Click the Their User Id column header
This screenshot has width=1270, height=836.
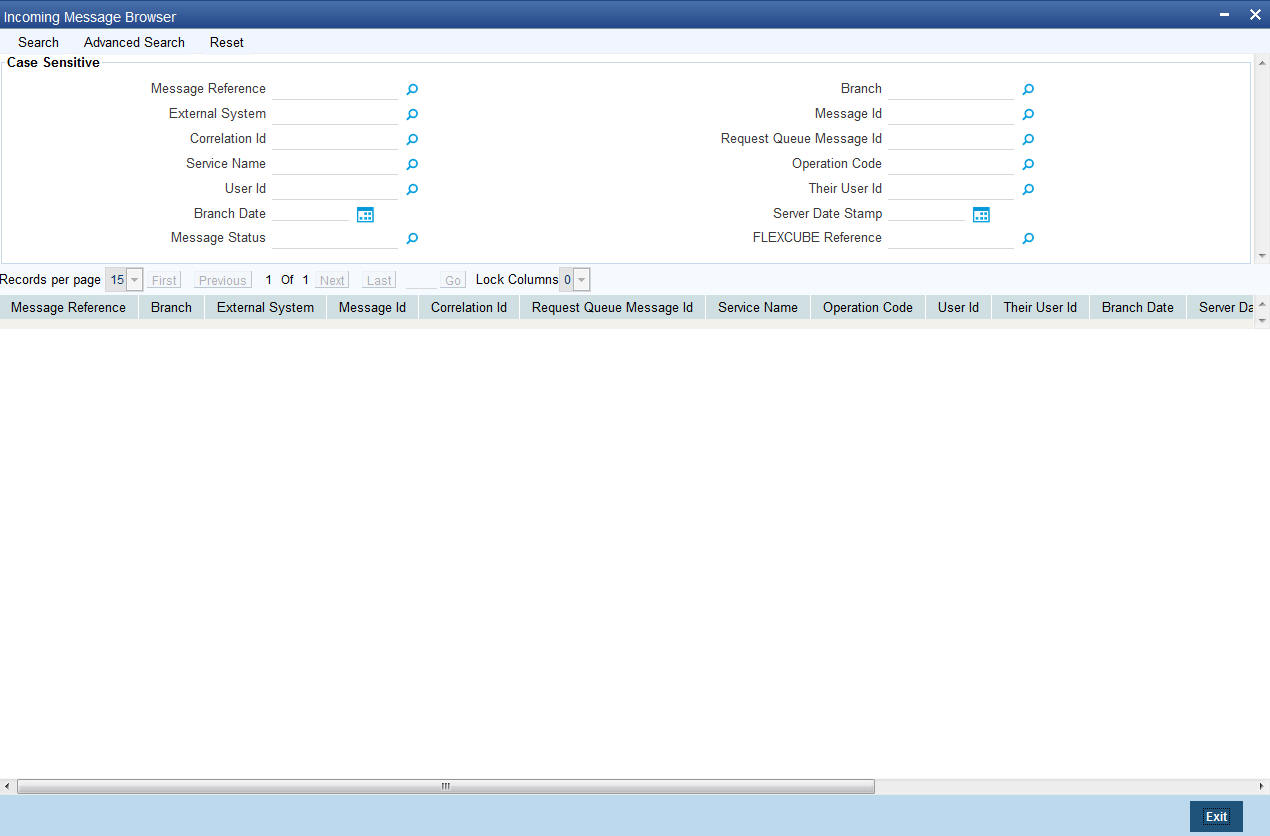(1040, 308)
